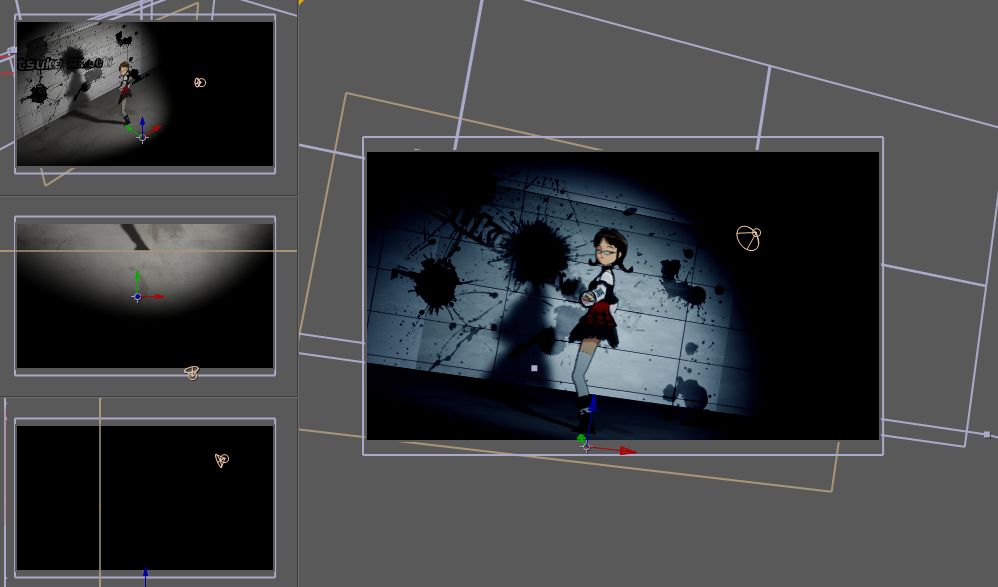Click green axis arrow in middle-left viewport

coord(137,276)
